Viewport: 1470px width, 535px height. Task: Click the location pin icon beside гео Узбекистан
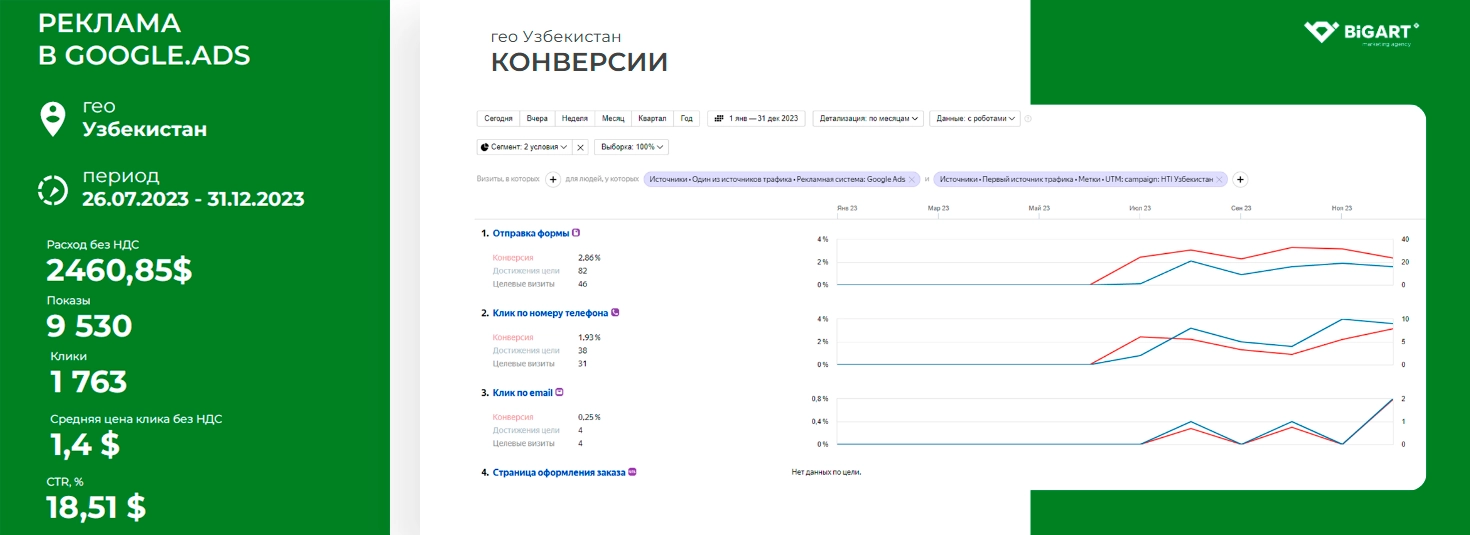click(x=51, y=119)
